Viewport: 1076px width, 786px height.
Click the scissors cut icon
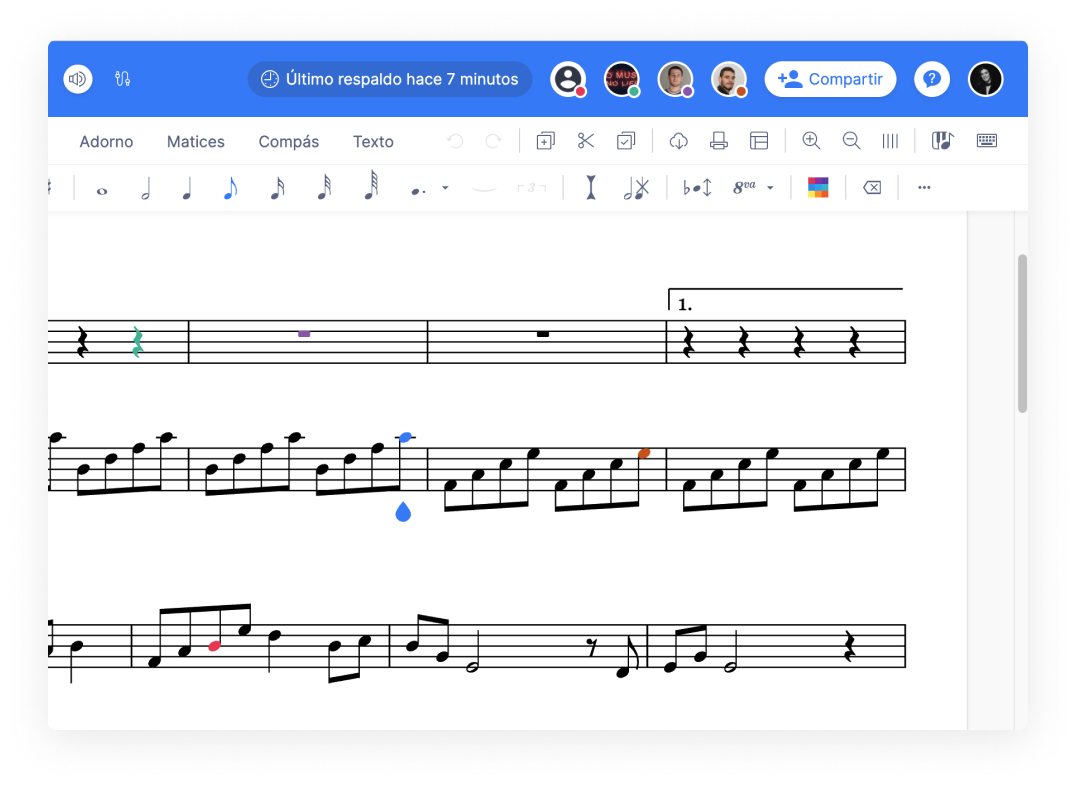coord(585,141)
